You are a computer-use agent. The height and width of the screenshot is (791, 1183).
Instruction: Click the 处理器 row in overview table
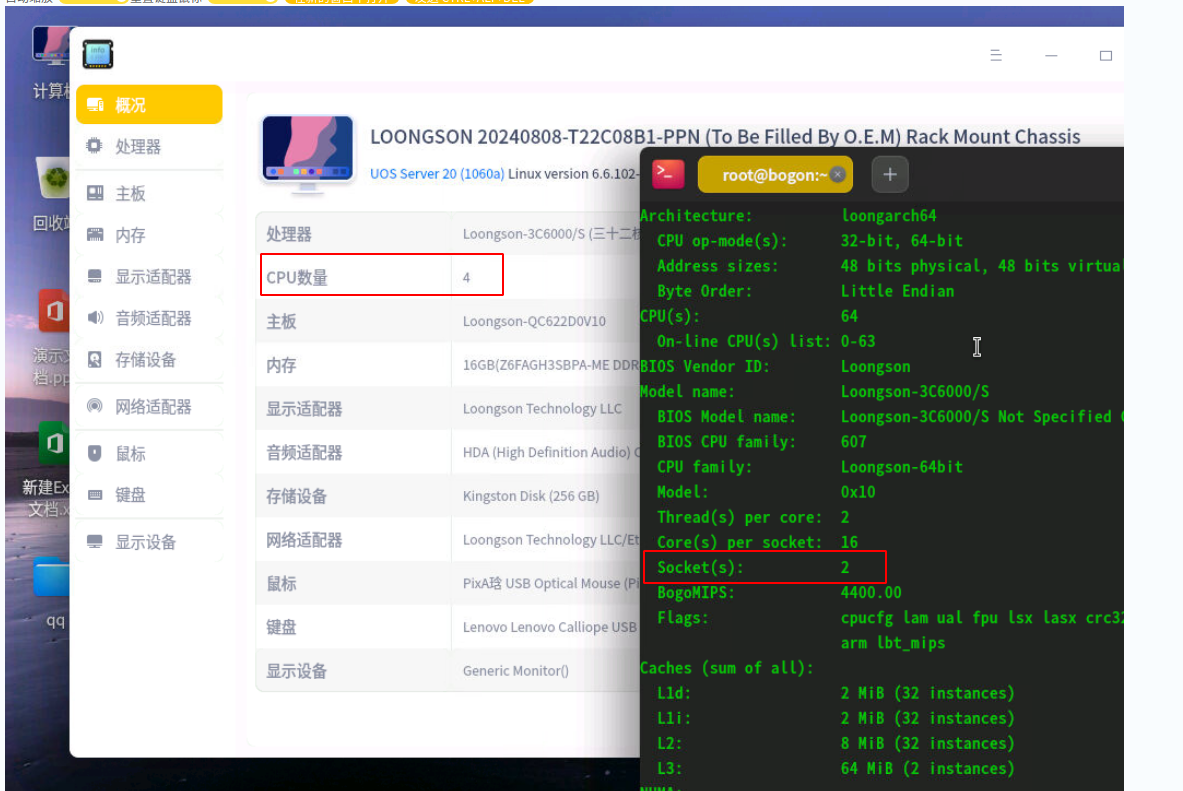tap(380, 234)
